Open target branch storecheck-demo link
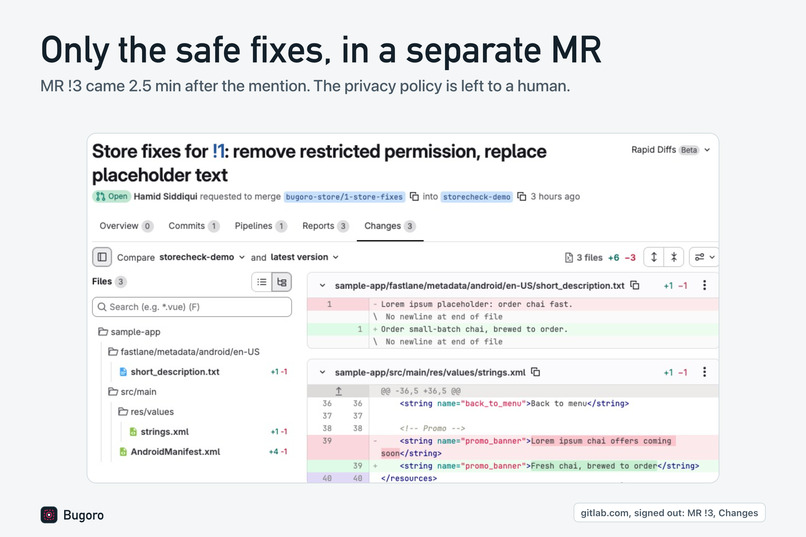This screenshot has width=806, height=537. 477,197
